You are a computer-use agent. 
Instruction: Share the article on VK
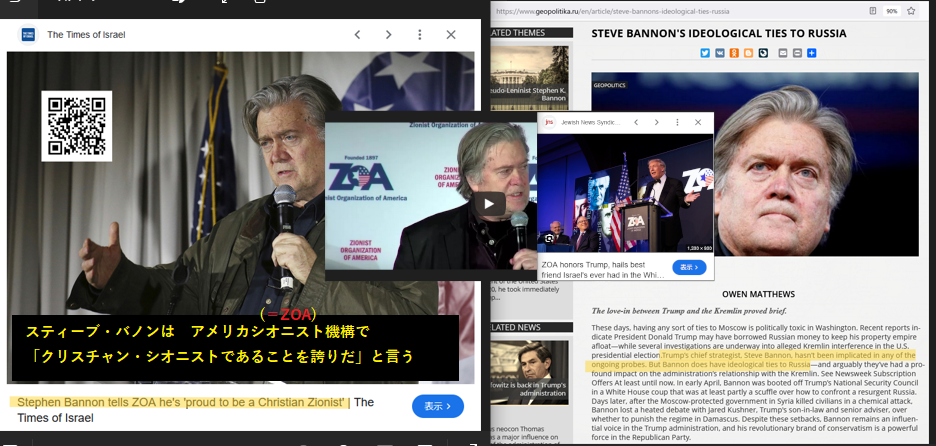(720, 52)
